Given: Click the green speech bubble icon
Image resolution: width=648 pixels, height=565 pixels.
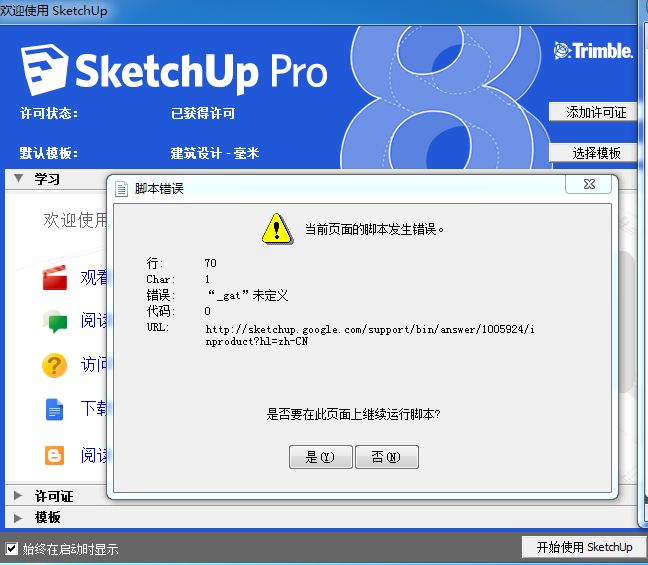Looking at the screenshot, I should (55, 321).
